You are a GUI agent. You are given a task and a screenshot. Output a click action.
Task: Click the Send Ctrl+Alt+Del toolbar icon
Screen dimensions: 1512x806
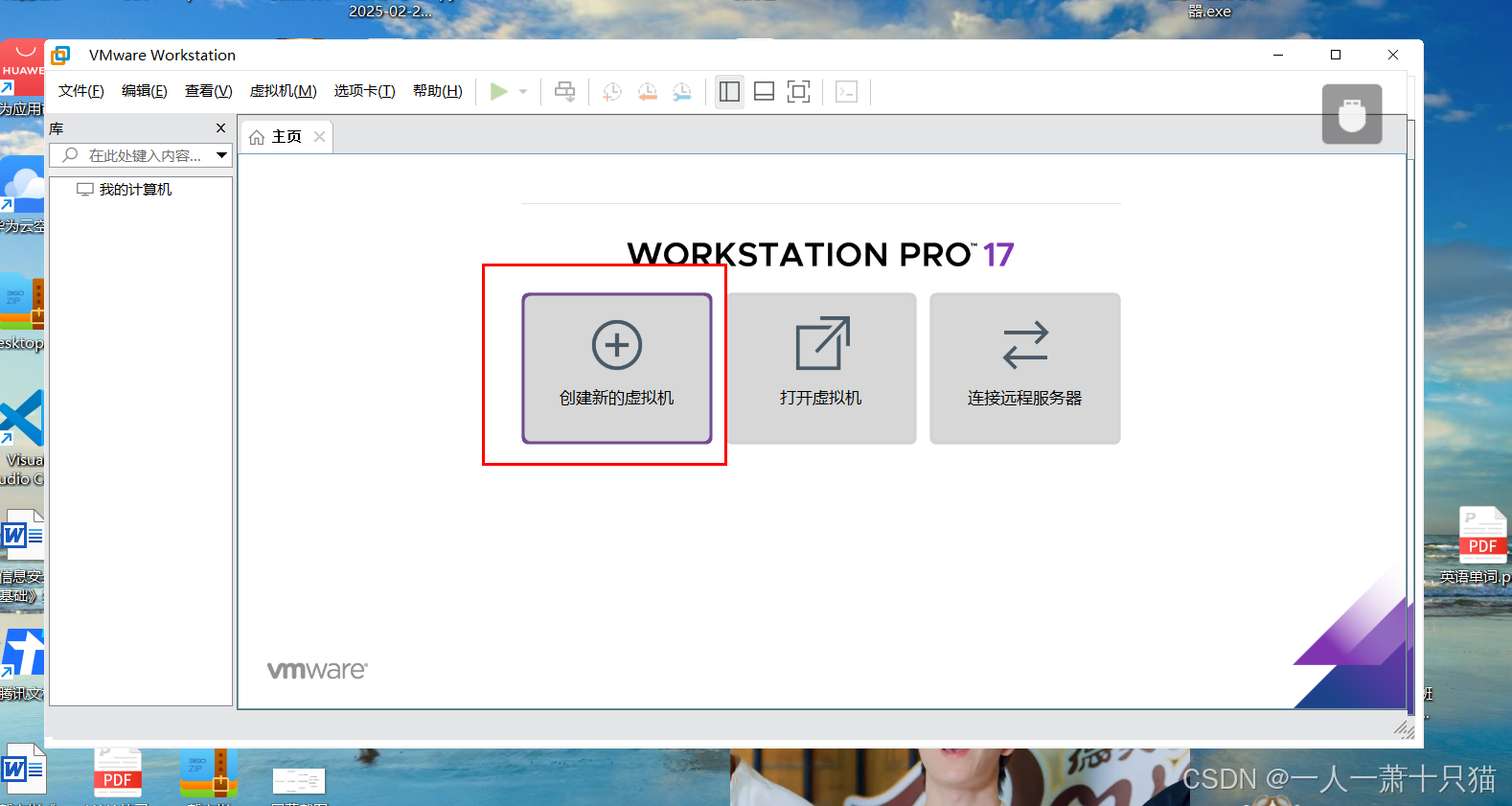click(564, 91)
